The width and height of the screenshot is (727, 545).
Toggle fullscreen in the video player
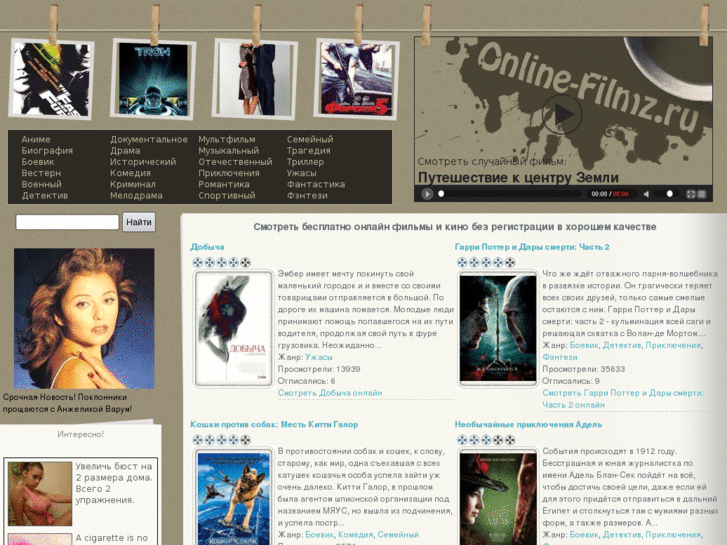pyautogui.click(x=691, y=194)
